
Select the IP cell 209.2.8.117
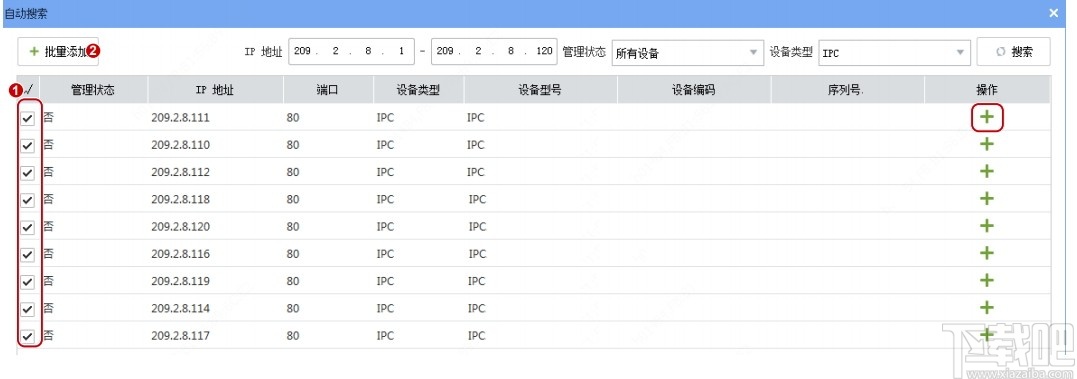[x=180, y=336]
